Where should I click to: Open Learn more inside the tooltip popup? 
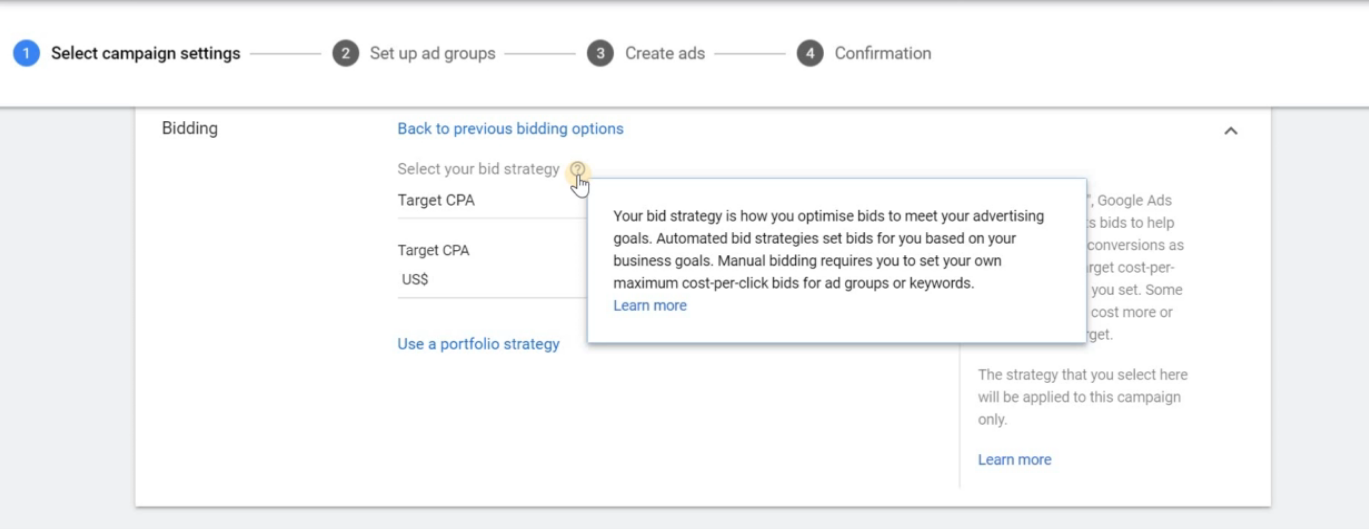pos(650,306)
